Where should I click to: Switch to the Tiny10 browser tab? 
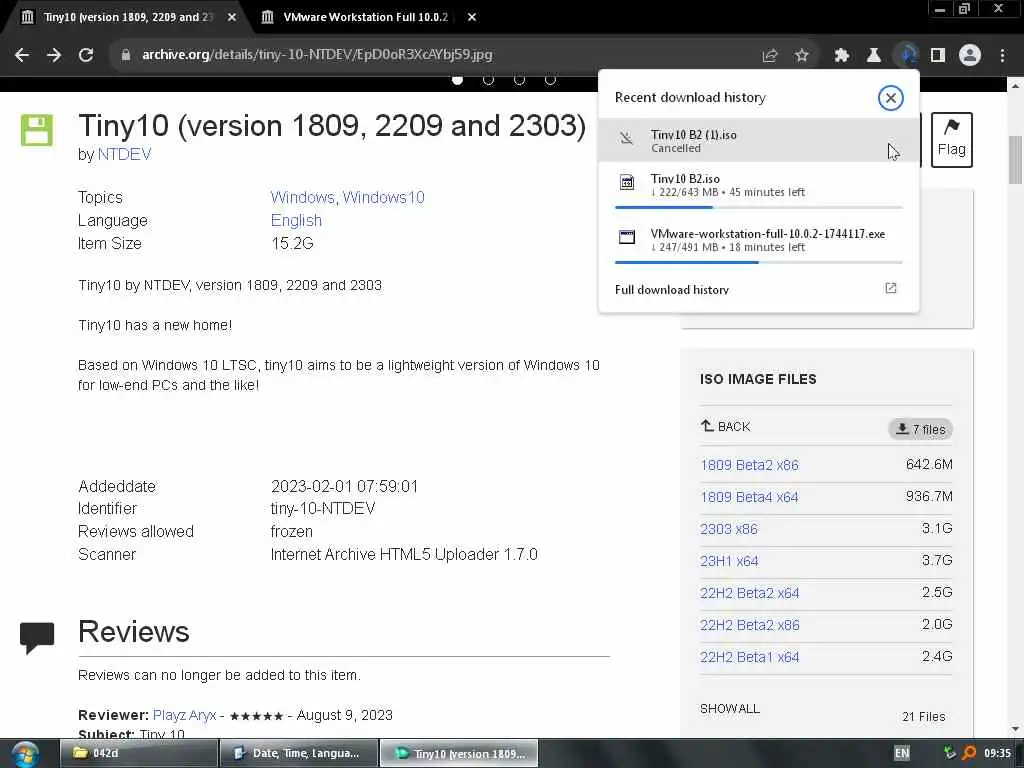127,17
